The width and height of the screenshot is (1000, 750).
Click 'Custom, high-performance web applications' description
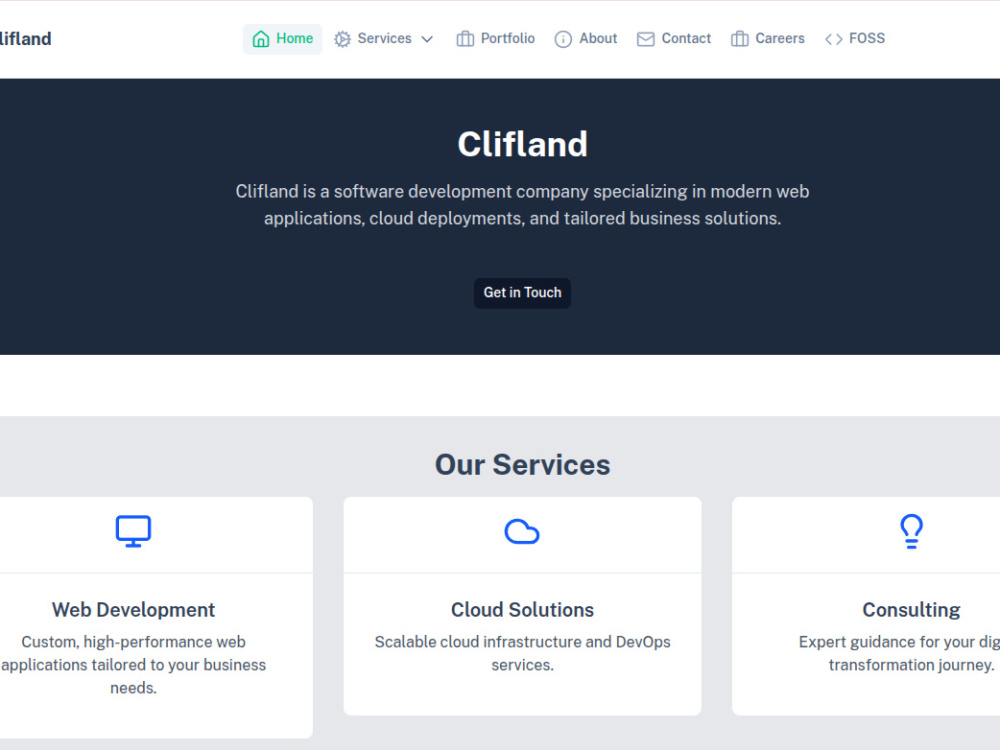pos(133,665)
